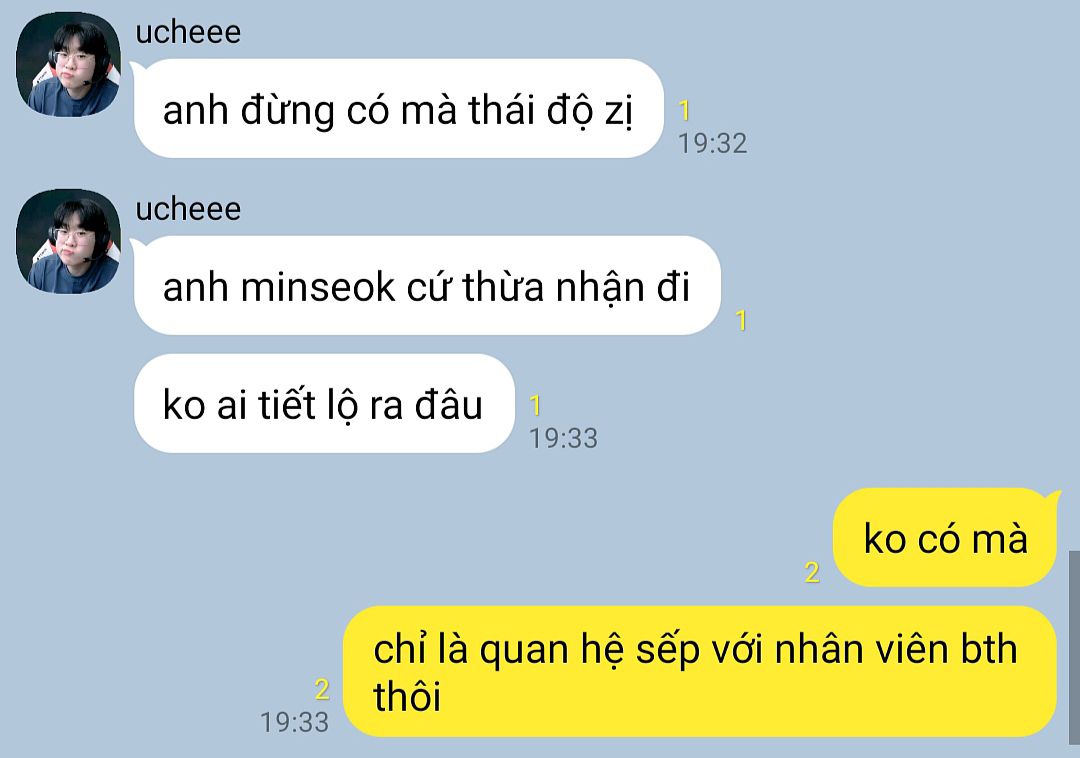This screenshot has width=1080, height=758.
Task: Tap the word 'thôi' in last message
Action: [406, 696]
